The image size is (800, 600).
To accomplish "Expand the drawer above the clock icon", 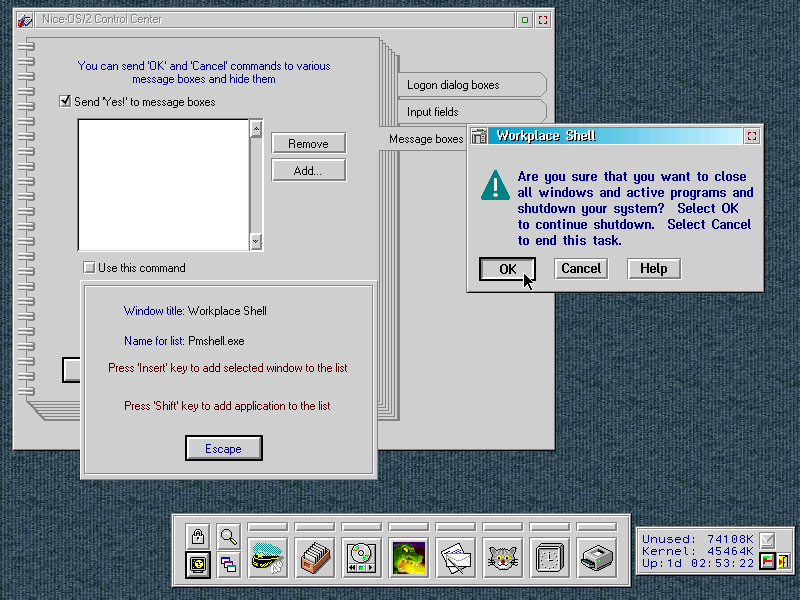I will click(549, 527).
